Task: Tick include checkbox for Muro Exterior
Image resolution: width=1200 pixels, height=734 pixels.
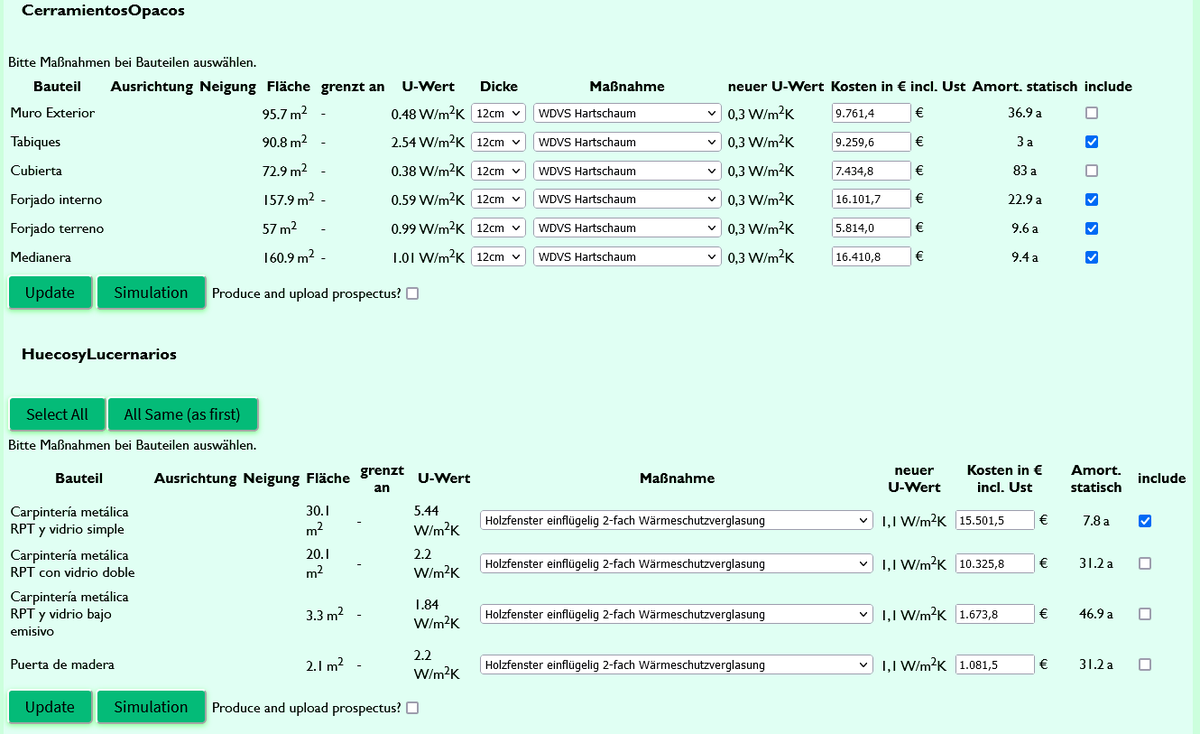Action: pyautogui.click(x=1092, y=113)
